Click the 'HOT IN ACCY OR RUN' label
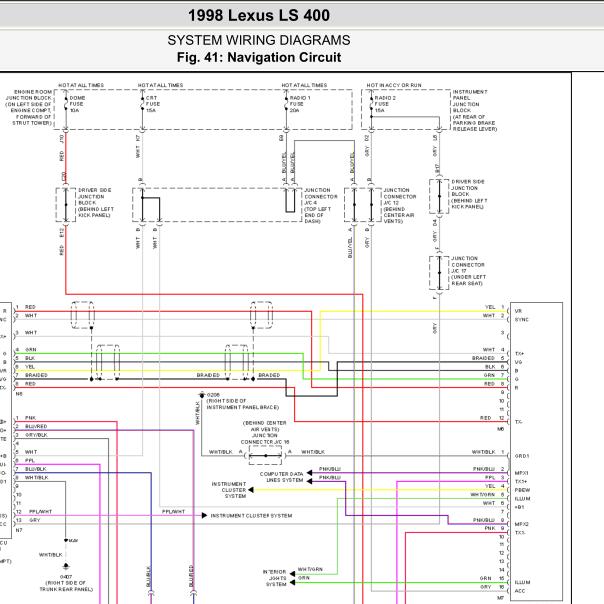The width and height of the screenshot is (604, 604). [394, 85]
